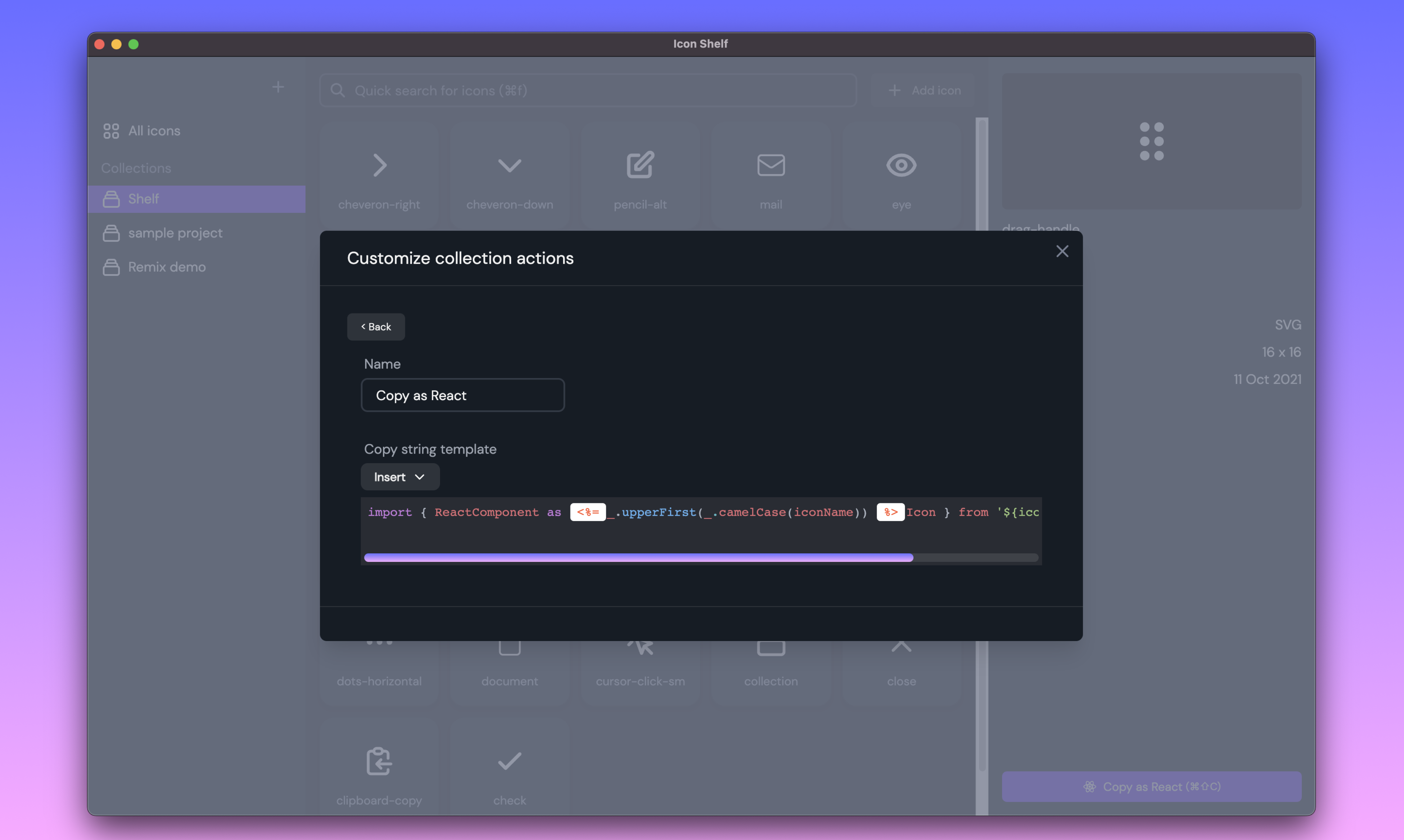The width and height of the screenshot is (1404, 840).
Task: Click the 'upperFirst' call in the template editor
Action: [659, 512]
